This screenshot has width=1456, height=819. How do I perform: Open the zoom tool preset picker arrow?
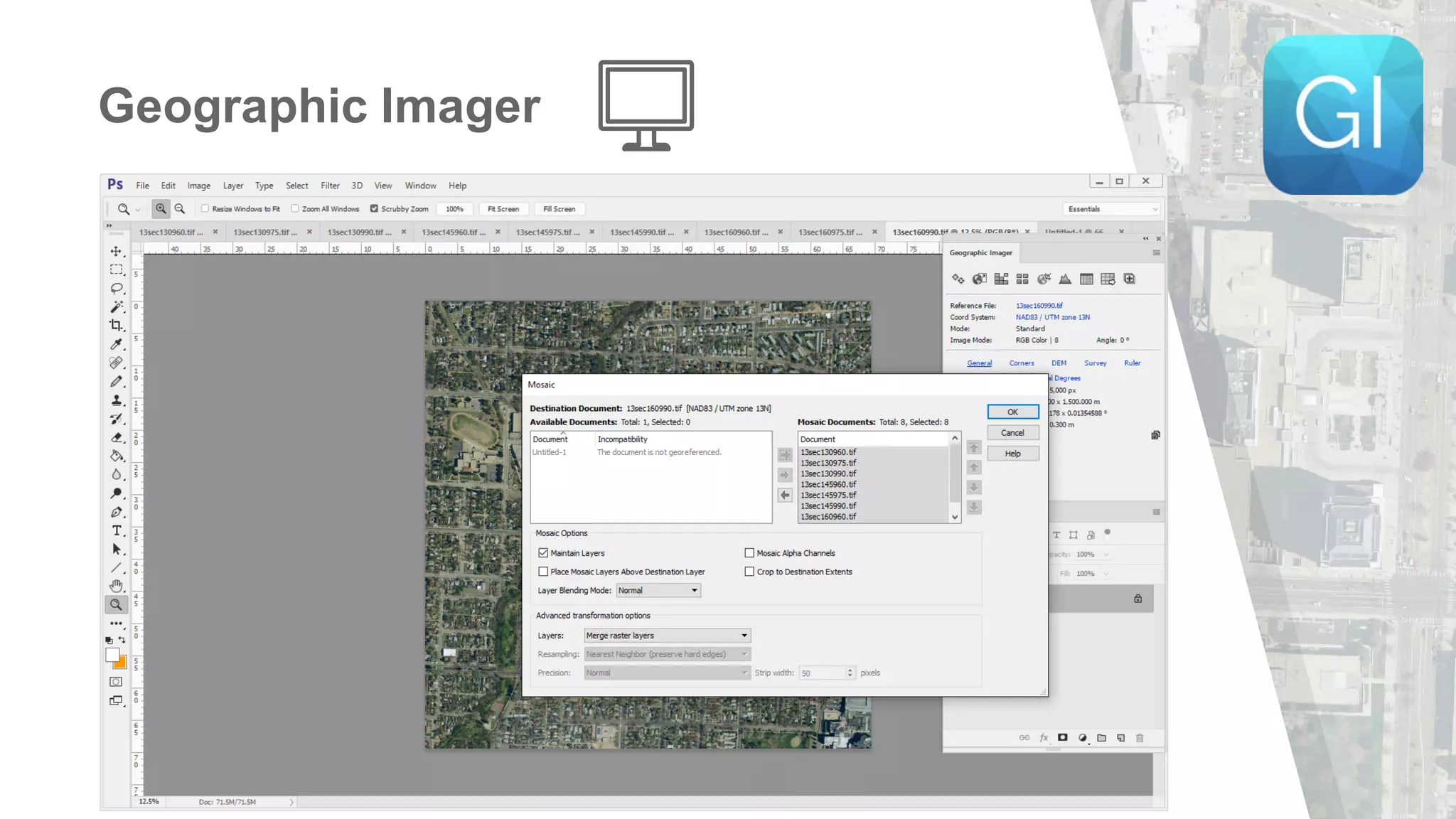click(138, 209)
